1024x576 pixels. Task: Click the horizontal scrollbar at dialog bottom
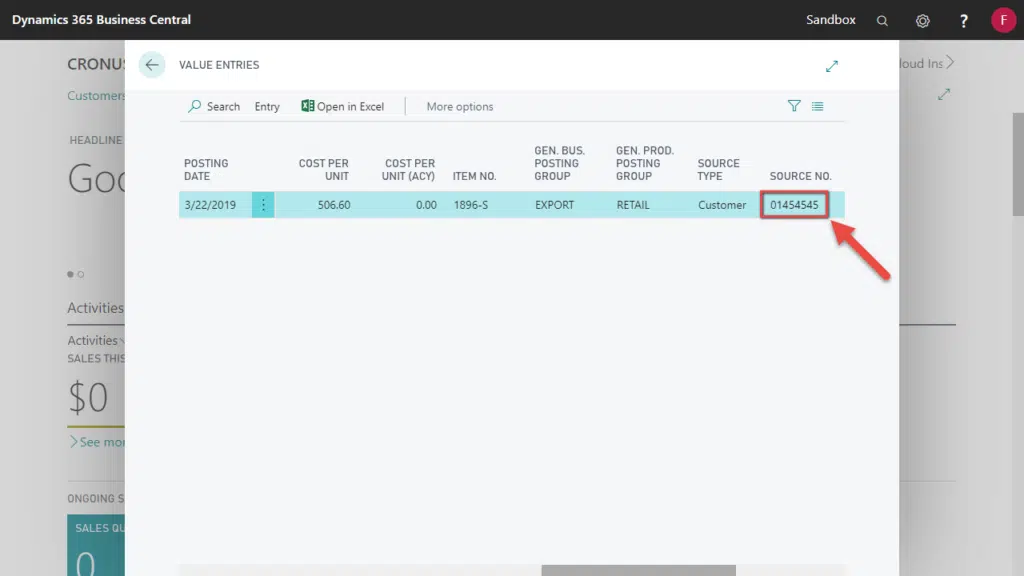click(638, 570)
